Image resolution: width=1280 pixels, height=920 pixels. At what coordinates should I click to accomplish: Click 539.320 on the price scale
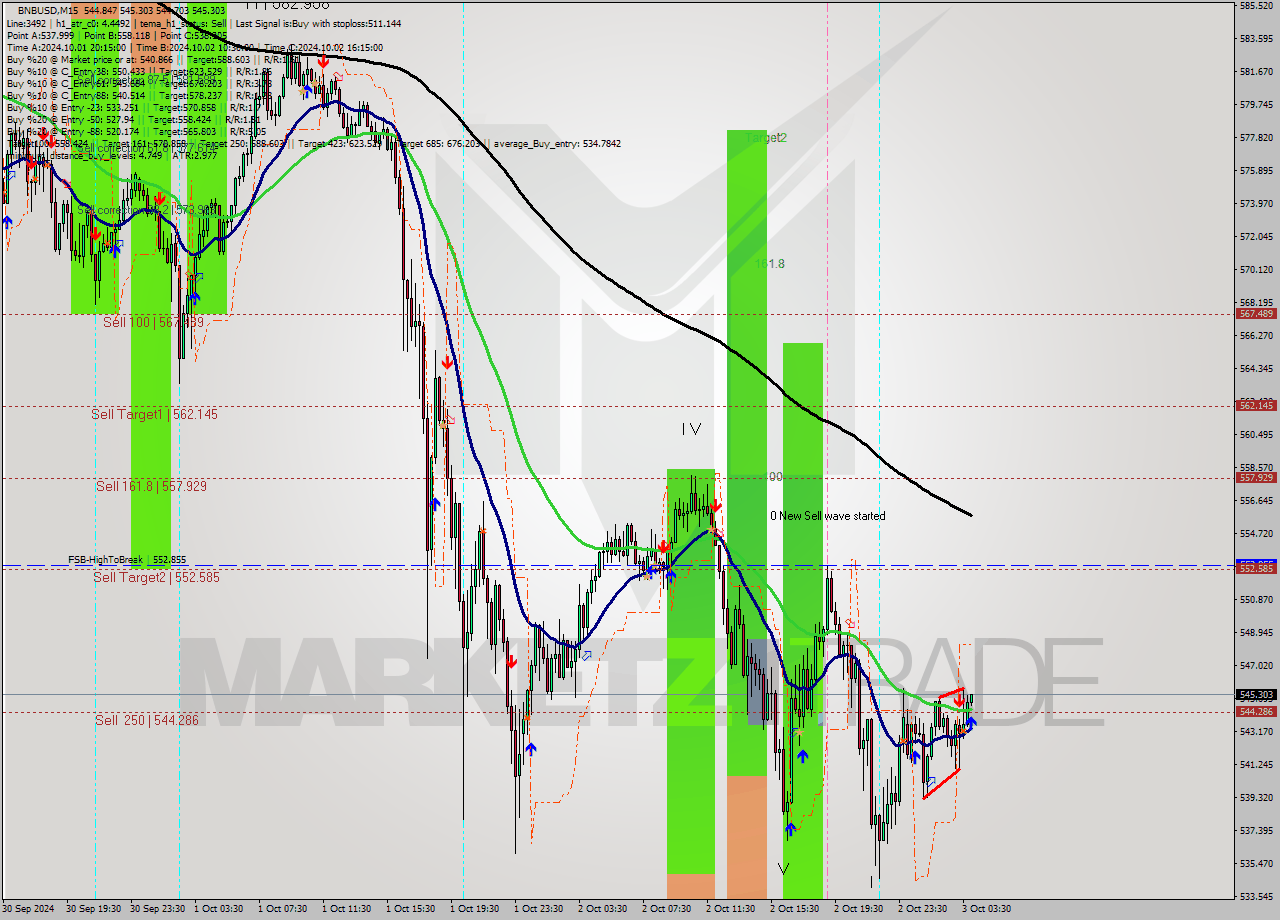[x=1256, y=798]
